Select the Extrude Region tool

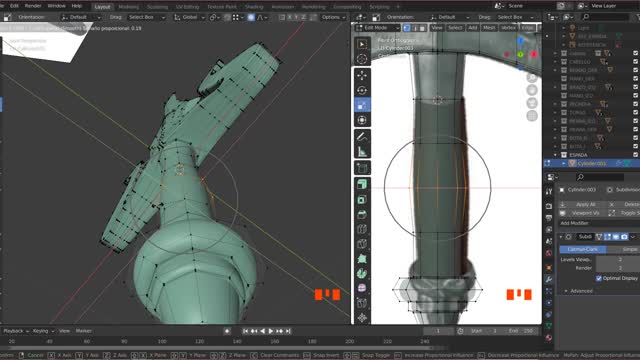(x=362, y=184)
